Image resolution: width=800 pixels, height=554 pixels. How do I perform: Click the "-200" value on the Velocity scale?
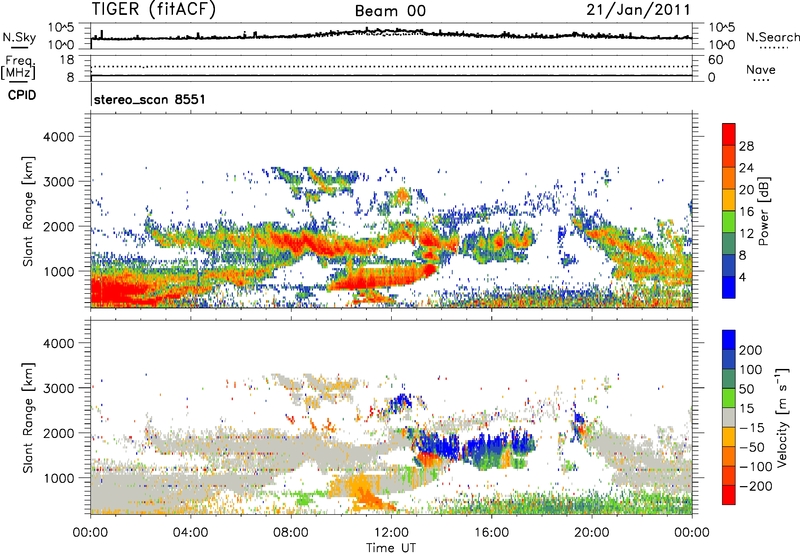coord(756,486)
